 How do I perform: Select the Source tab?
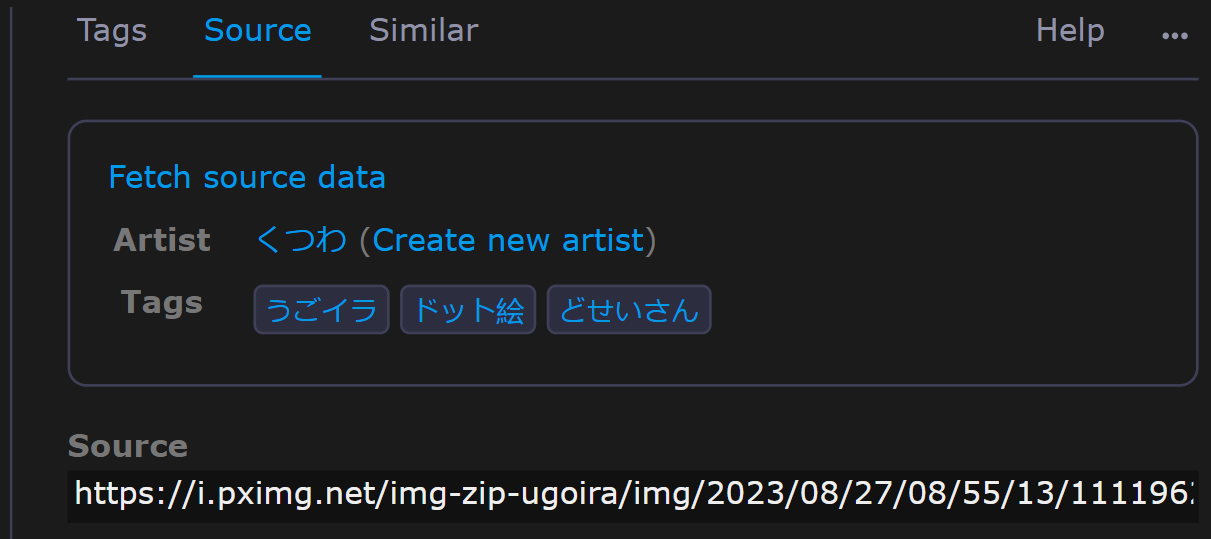(x=257, y=31)
